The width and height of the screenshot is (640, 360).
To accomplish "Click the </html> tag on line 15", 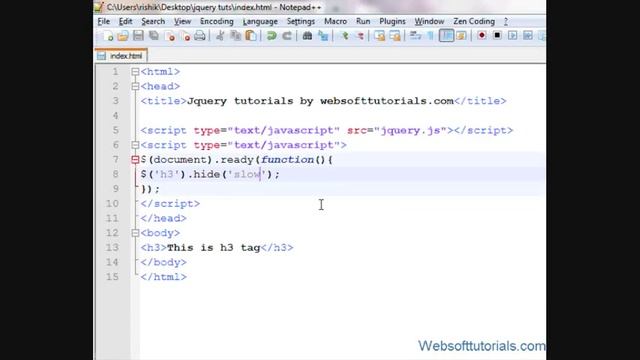I will point(163,277).
